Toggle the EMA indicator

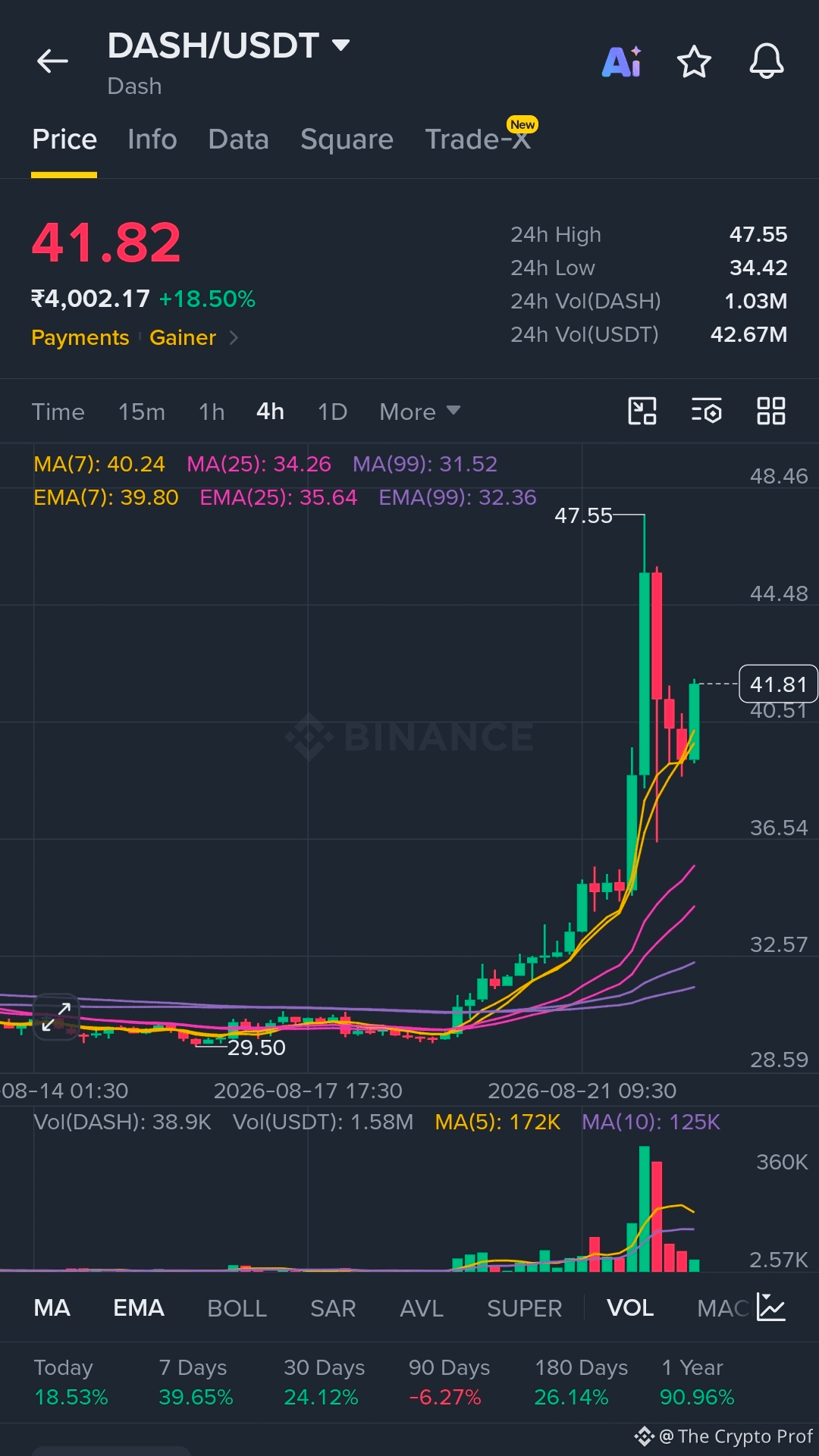(139, 1308)
